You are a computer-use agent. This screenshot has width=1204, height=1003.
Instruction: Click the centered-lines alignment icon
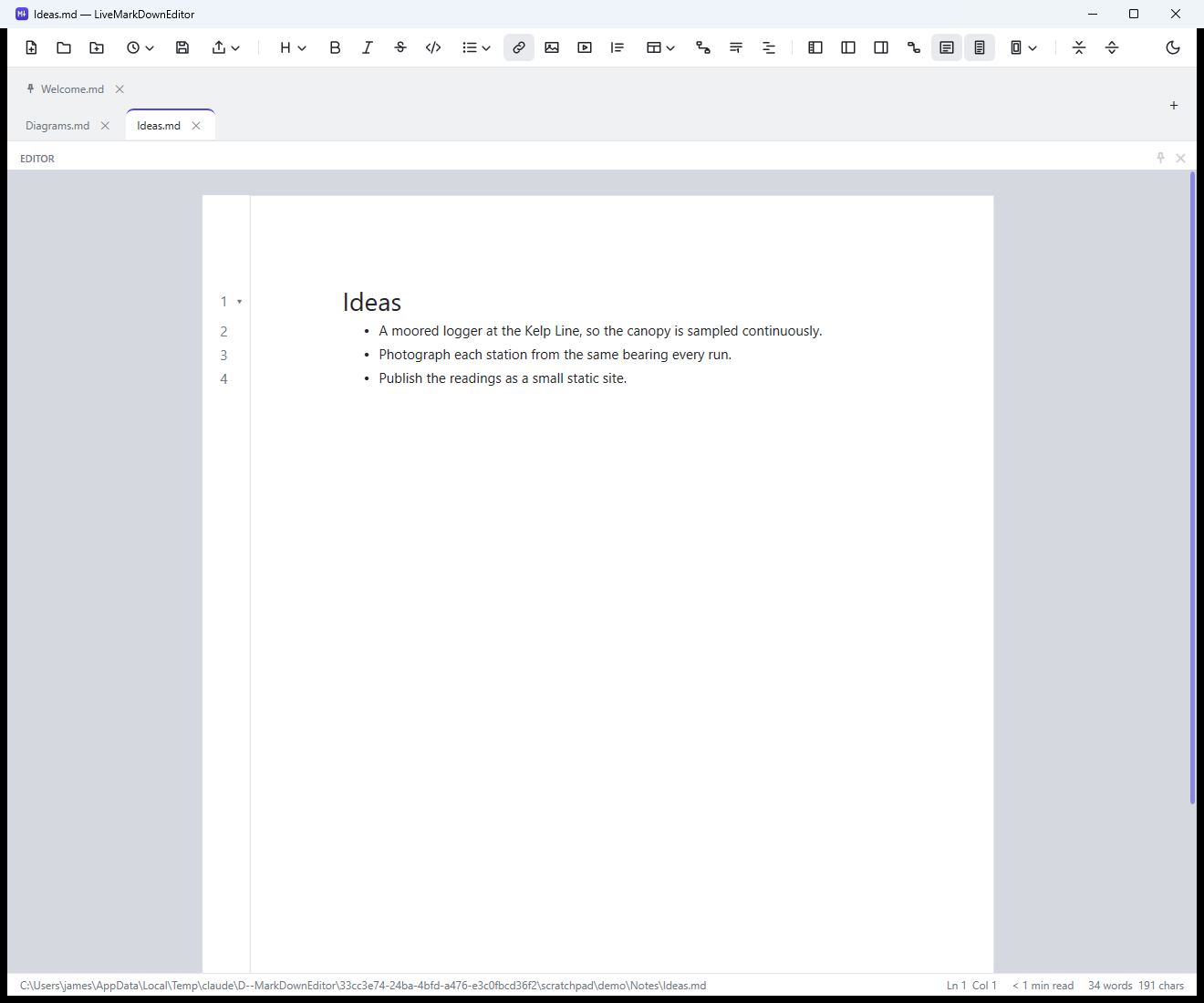point(769,47)
